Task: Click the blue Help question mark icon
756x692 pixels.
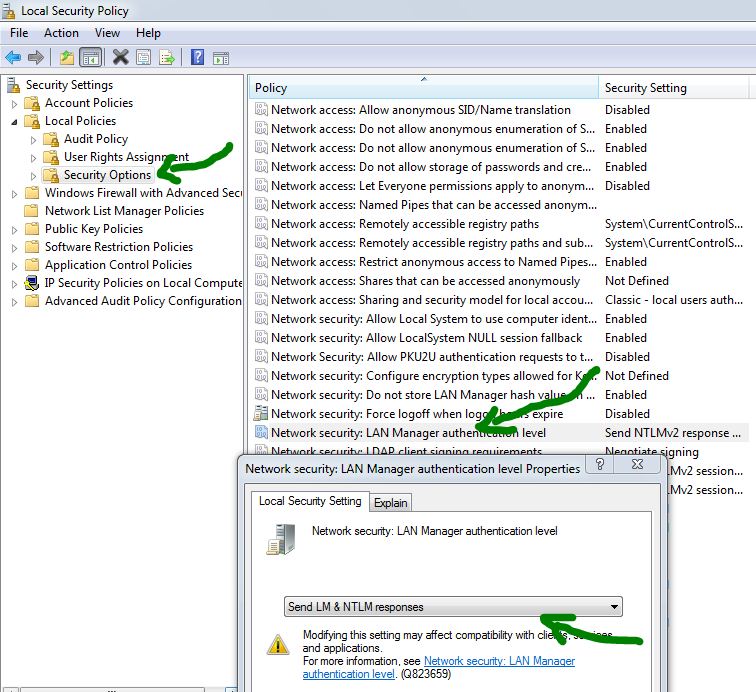Action: click(x=198, y=57)
